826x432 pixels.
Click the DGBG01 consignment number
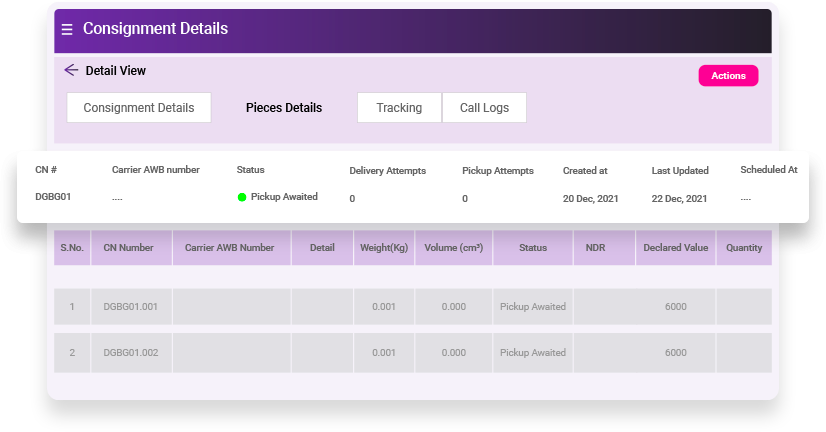tap(53, 197)
